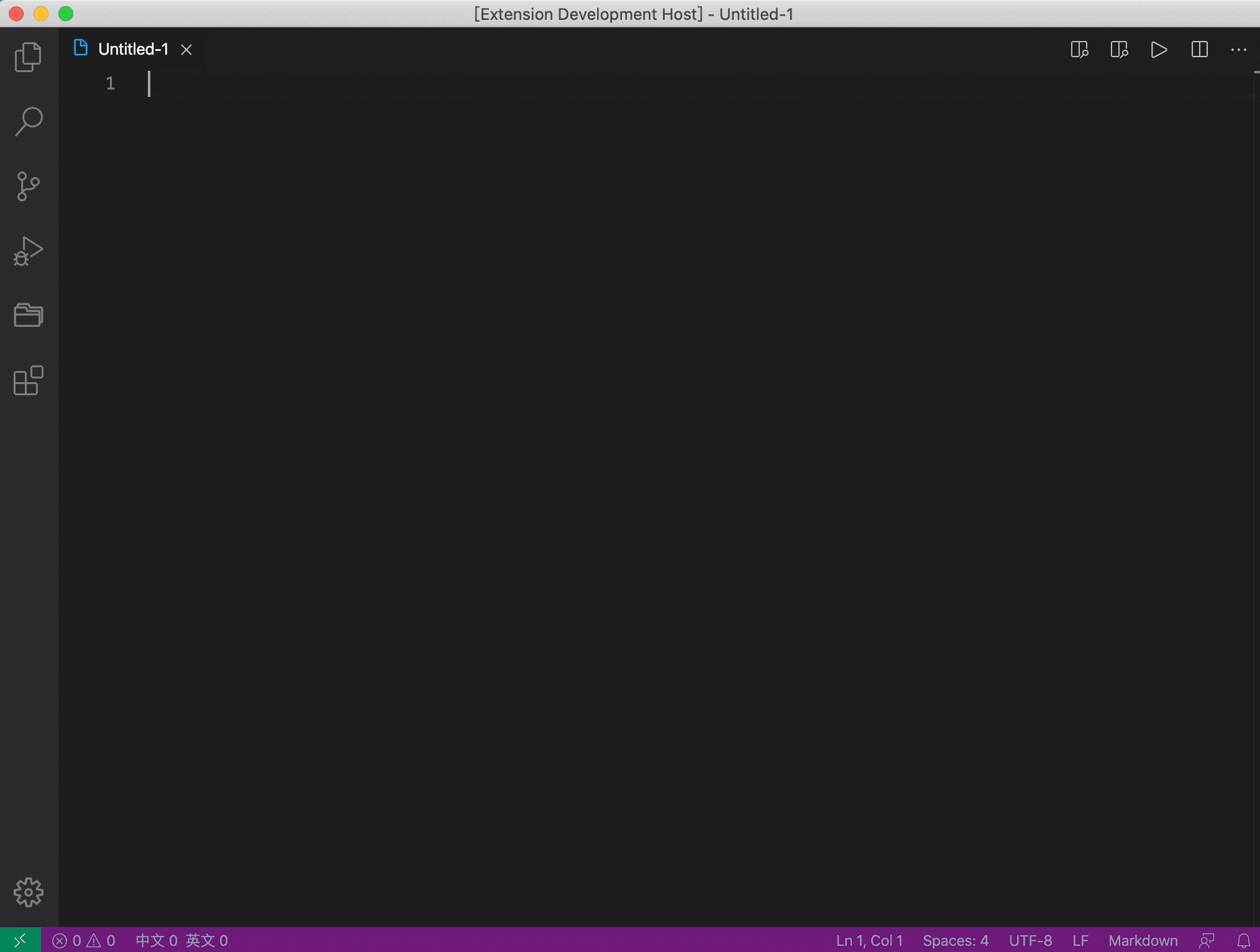Open the Run and Debug view

coord(28,251)
